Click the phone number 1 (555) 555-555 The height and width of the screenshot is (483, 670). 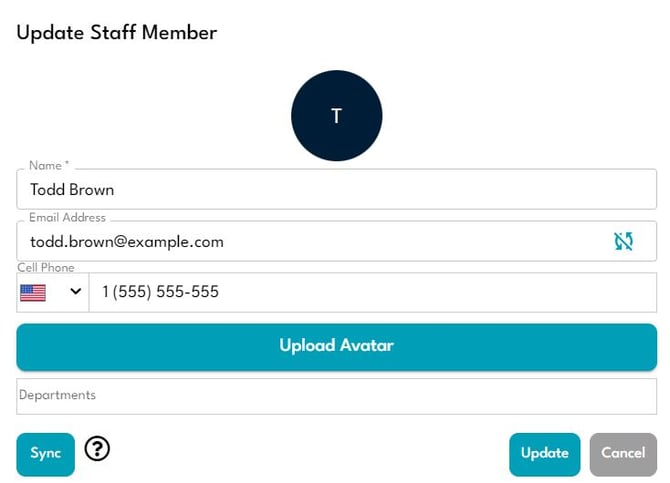(x=160, y=293)
